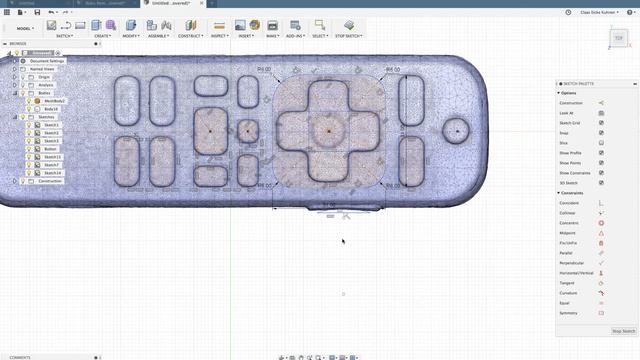Open the CREATE dropdown menu

(x=103, y=36)
